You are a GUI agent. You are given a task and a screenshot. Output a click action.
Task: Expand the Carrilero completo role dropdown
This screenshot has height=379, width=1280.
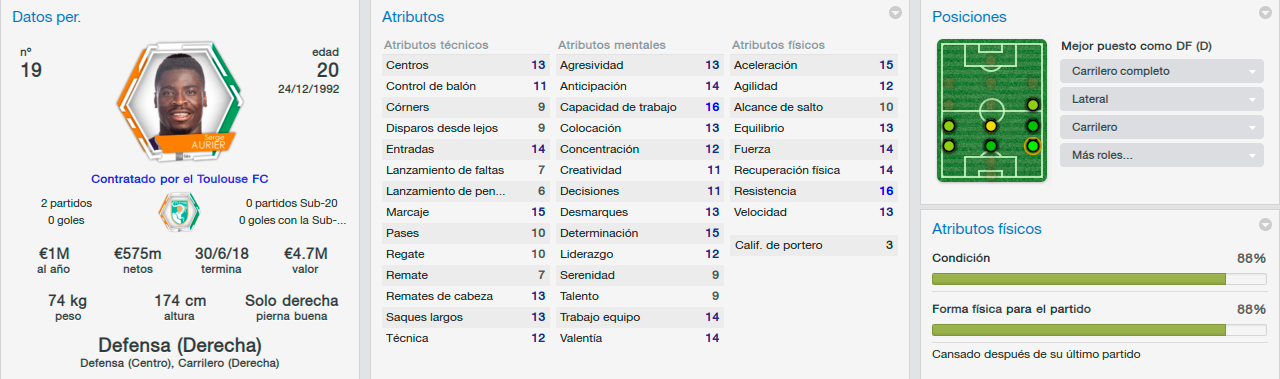[1161, 71]
